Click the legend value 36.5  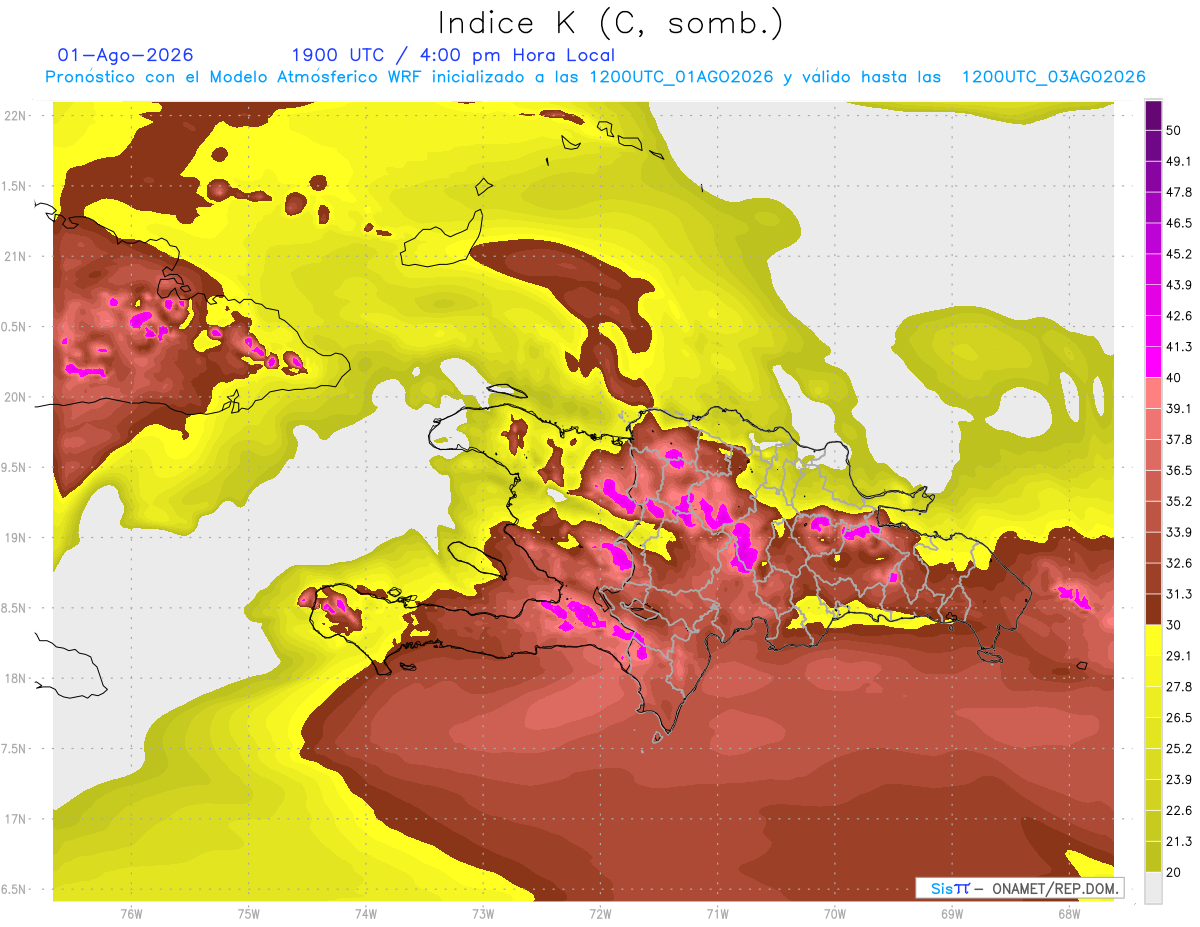click(1179, 470)
